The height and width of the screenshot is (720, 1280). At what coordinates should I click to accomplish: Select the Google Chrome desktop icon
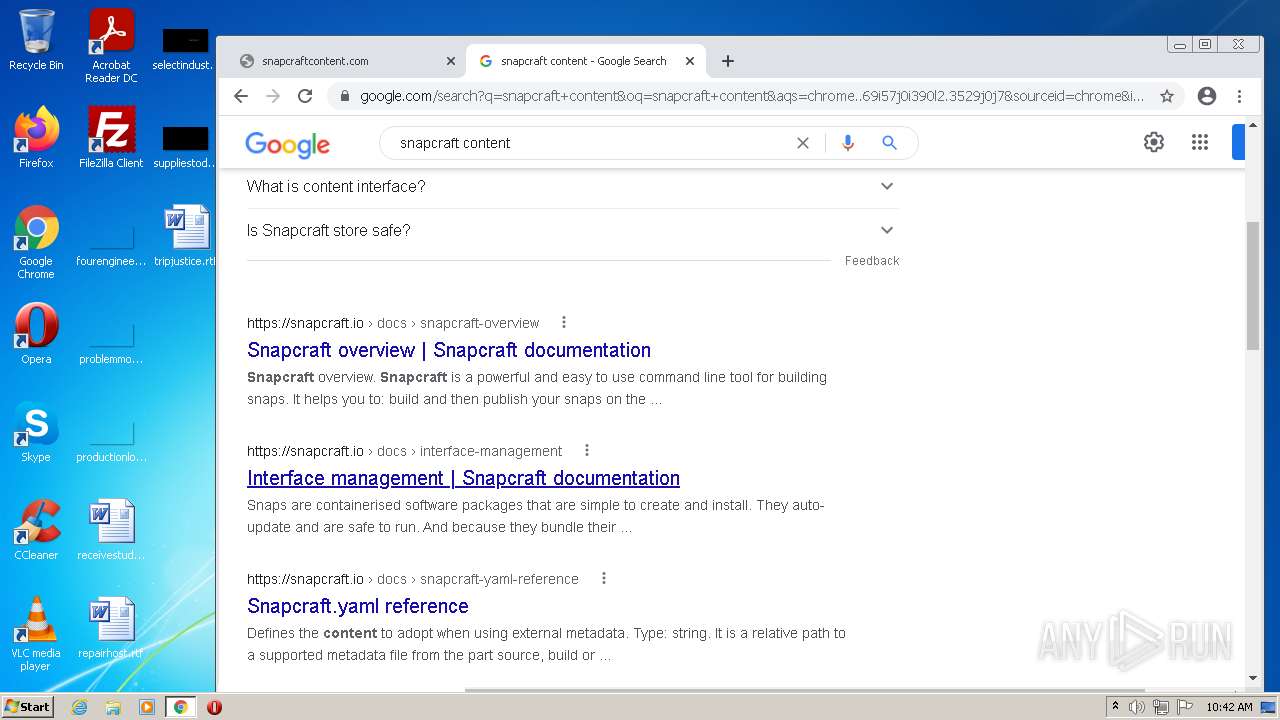tap(36, 242)
